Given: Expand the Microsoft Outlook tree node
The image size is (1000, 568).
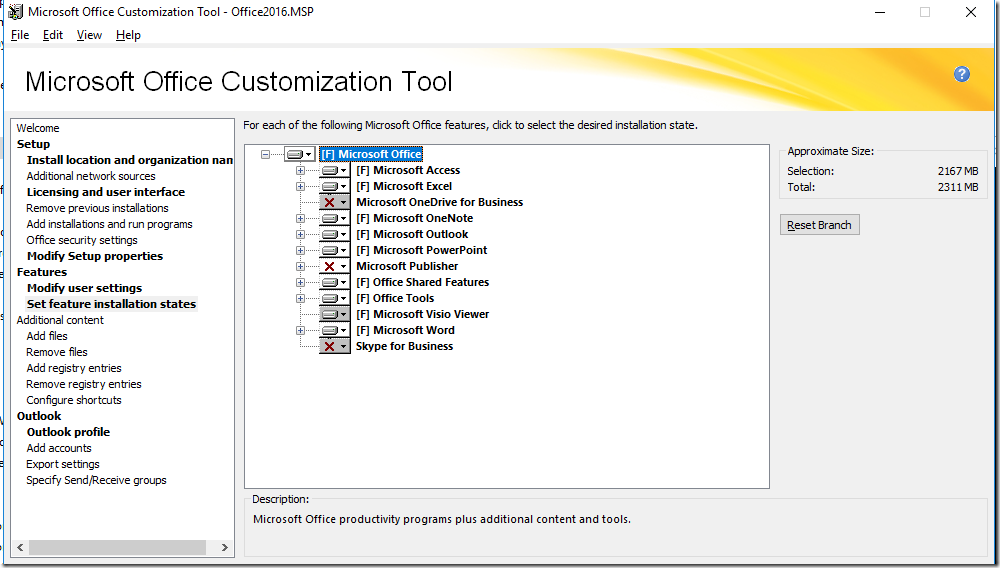Looking at the screenshot, I should coord(300,234).
